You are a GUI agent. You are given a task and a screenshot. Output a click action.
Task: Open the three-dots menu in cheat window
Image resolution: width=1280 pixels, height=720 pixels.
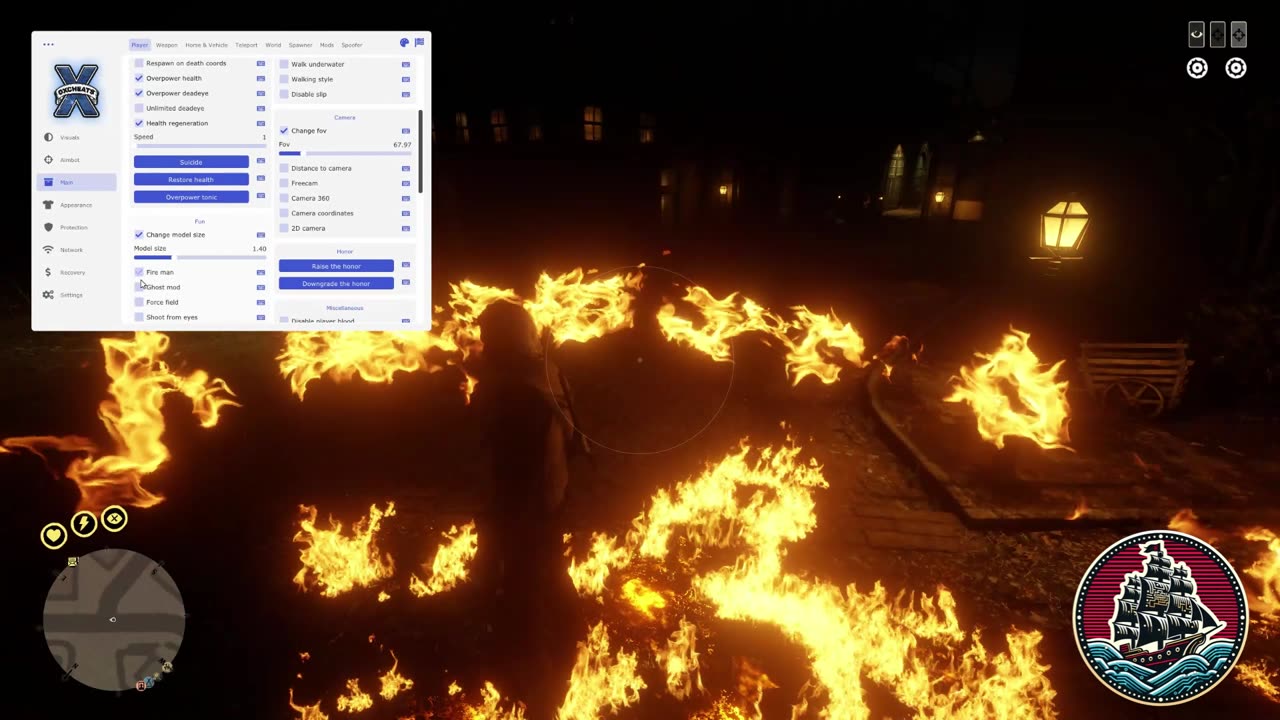click(x=48, y=44)
